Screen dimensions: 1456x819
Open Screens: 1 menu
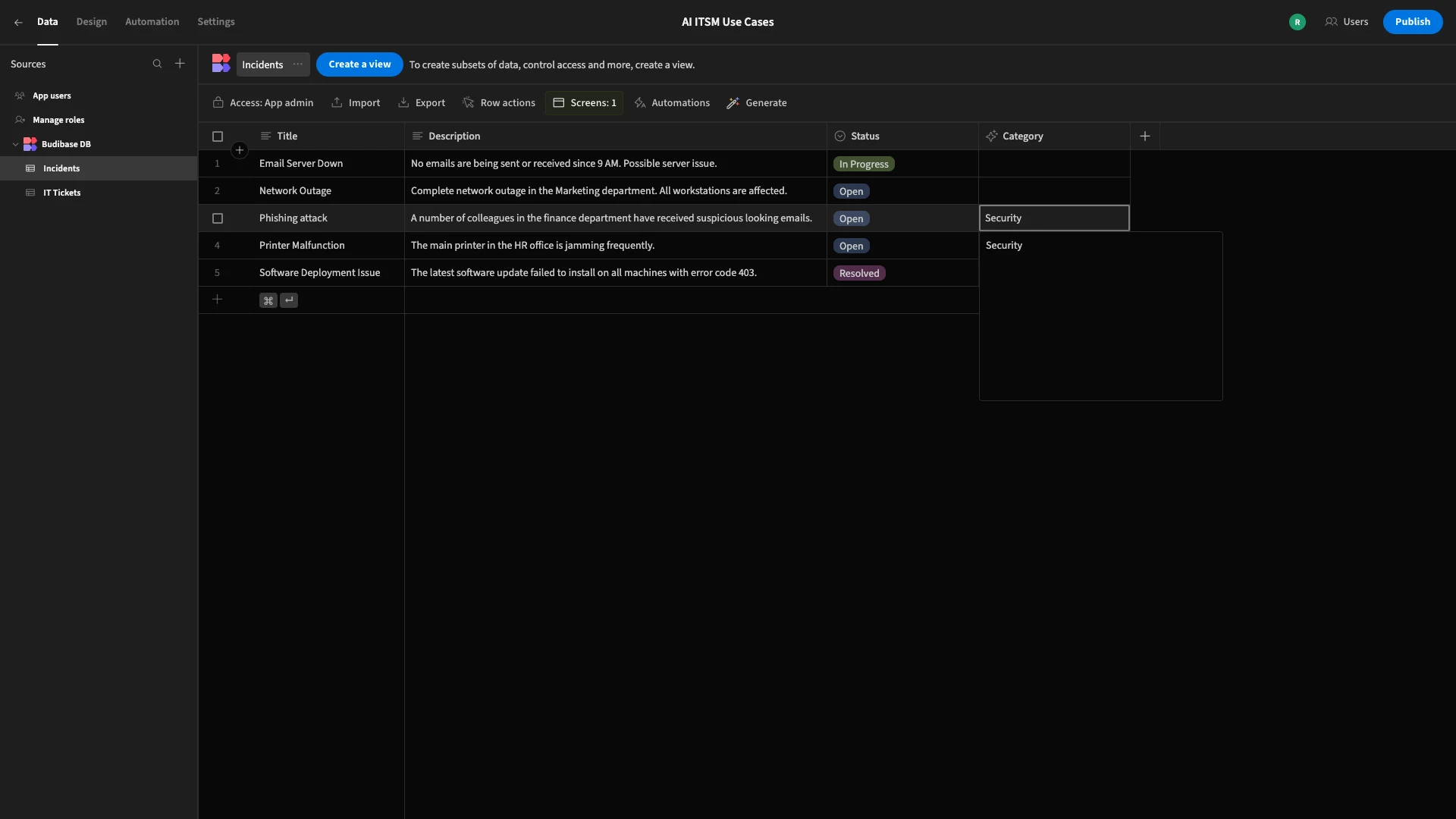(584, 103)
